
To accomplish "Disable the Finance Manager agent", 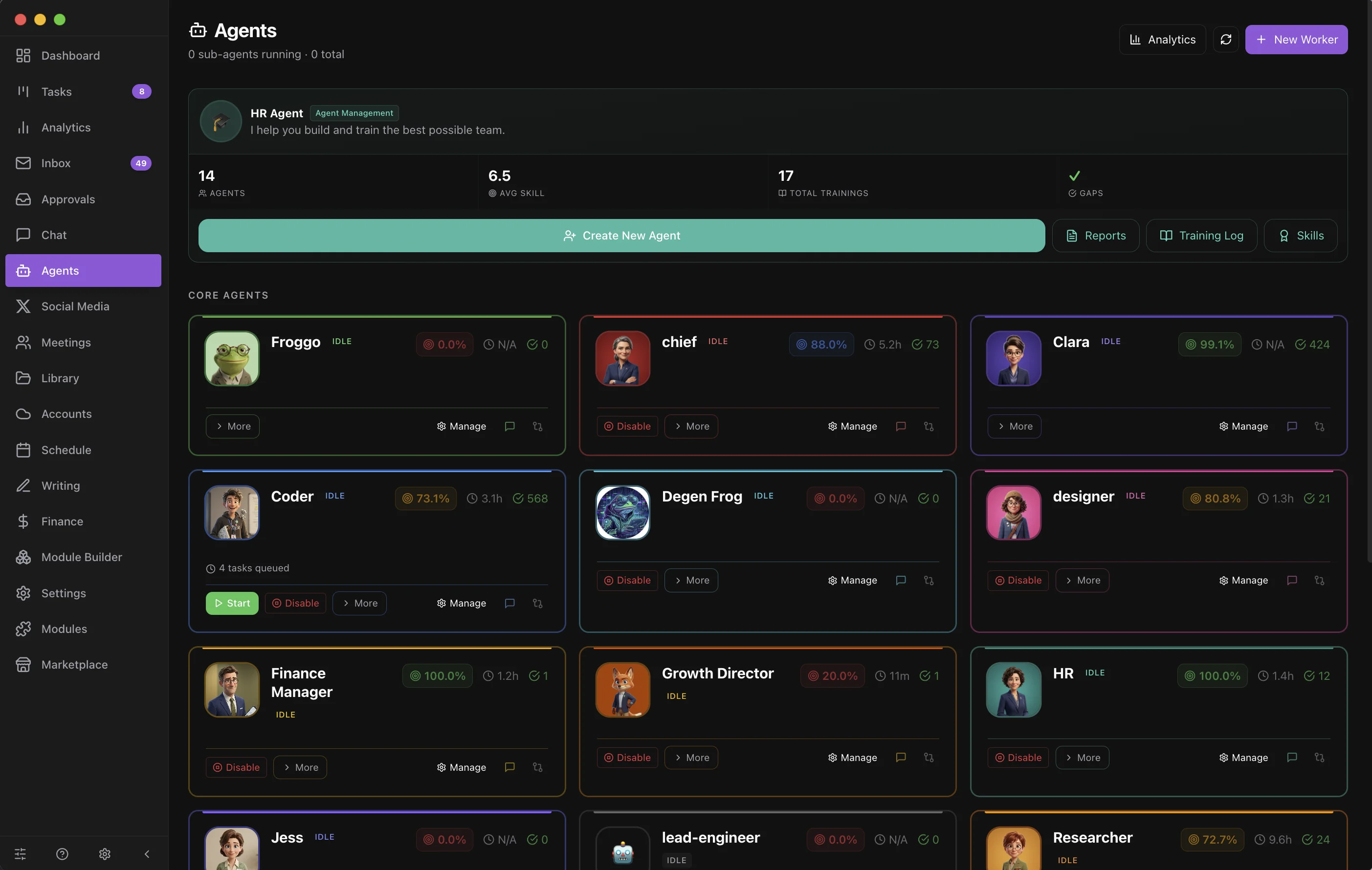I will pyautogui.click(x=236, y=767).
